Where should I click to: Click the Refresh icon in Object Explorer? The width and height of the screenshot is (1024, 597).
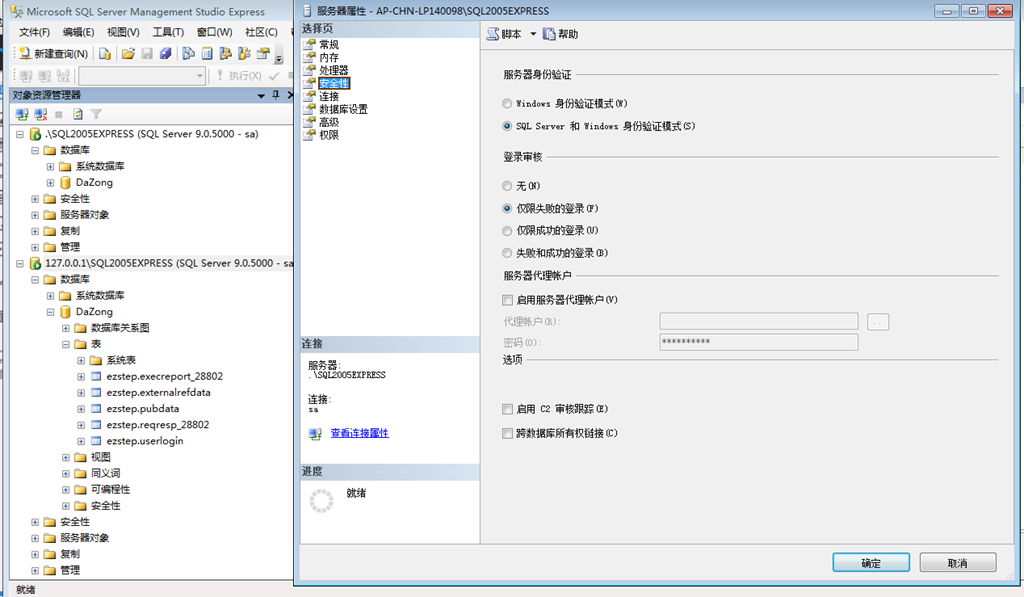[x=78, y=114]
